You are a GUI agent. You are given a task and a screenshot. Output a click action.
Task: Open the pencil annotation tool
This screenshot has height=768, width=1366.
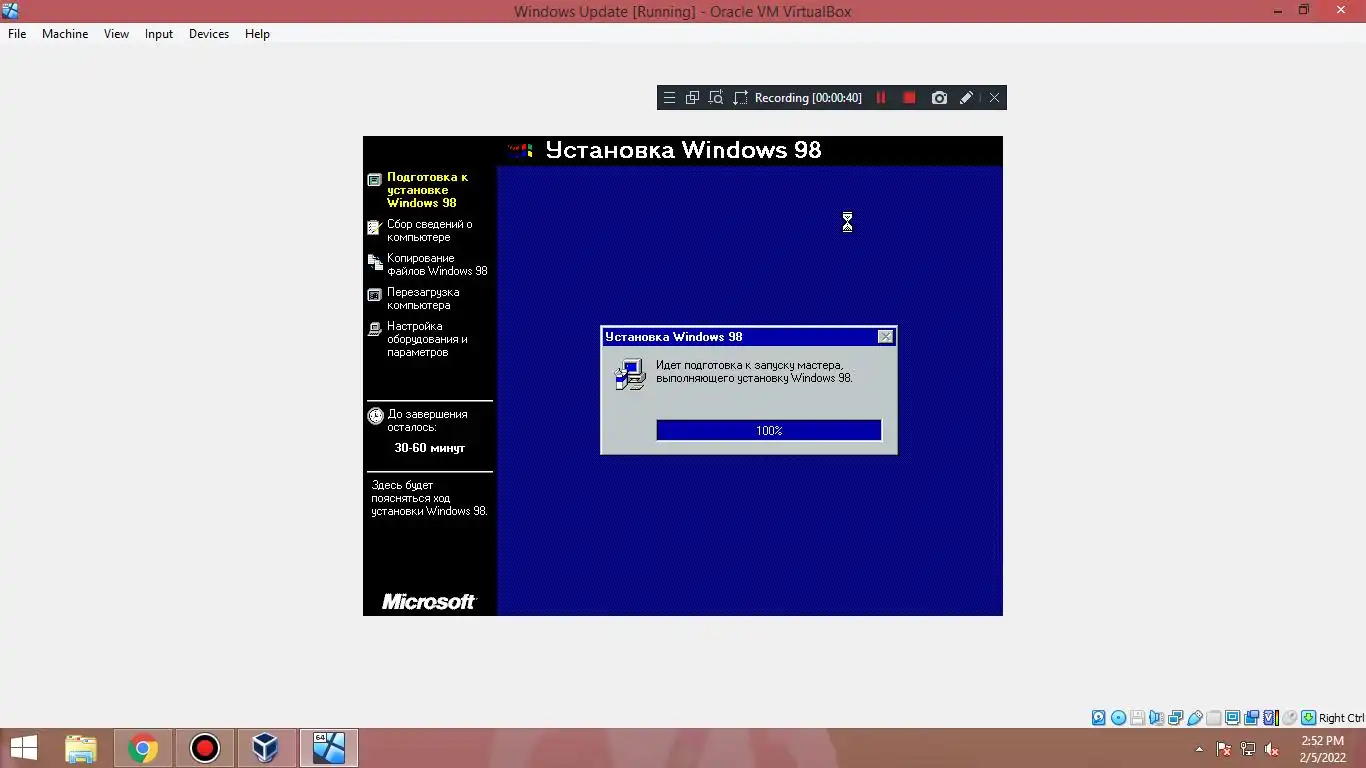point(966,98)
